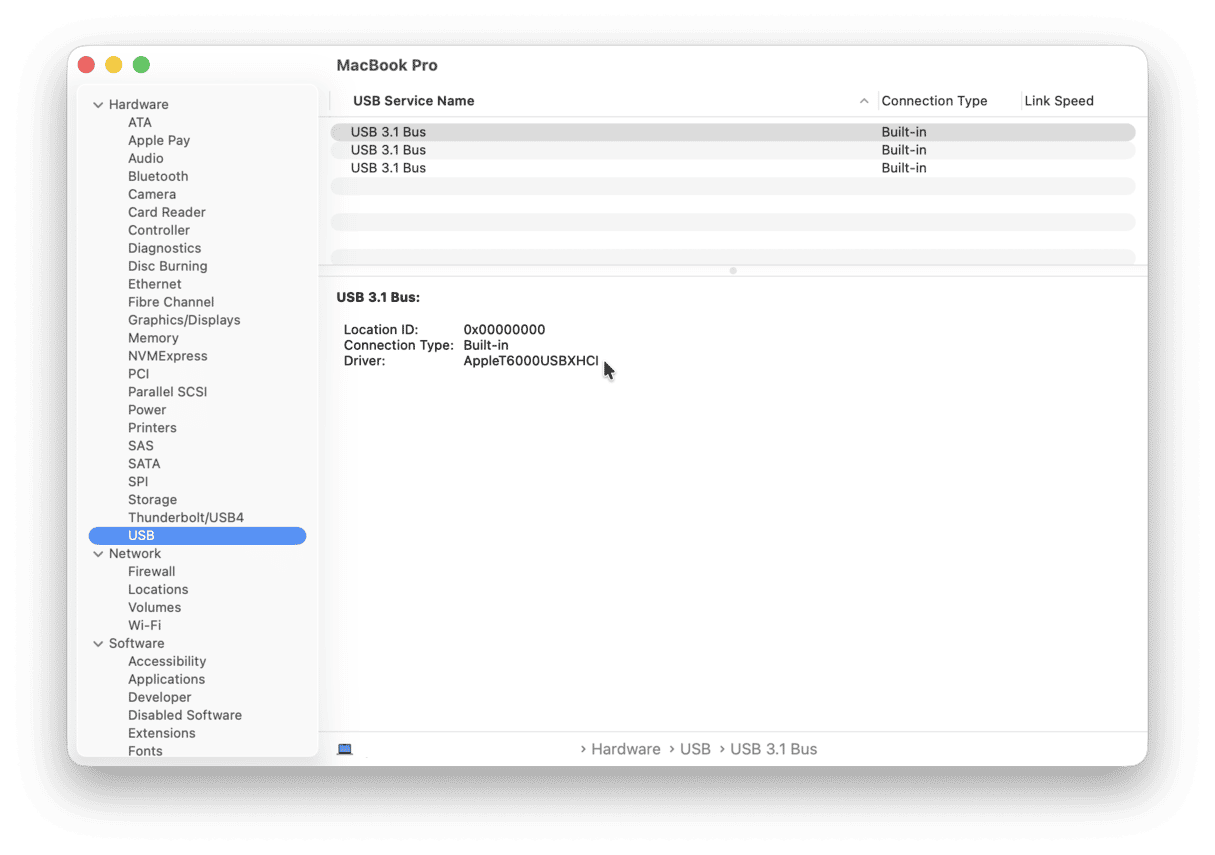Sort by the Connection Type column

coord(933,101)
